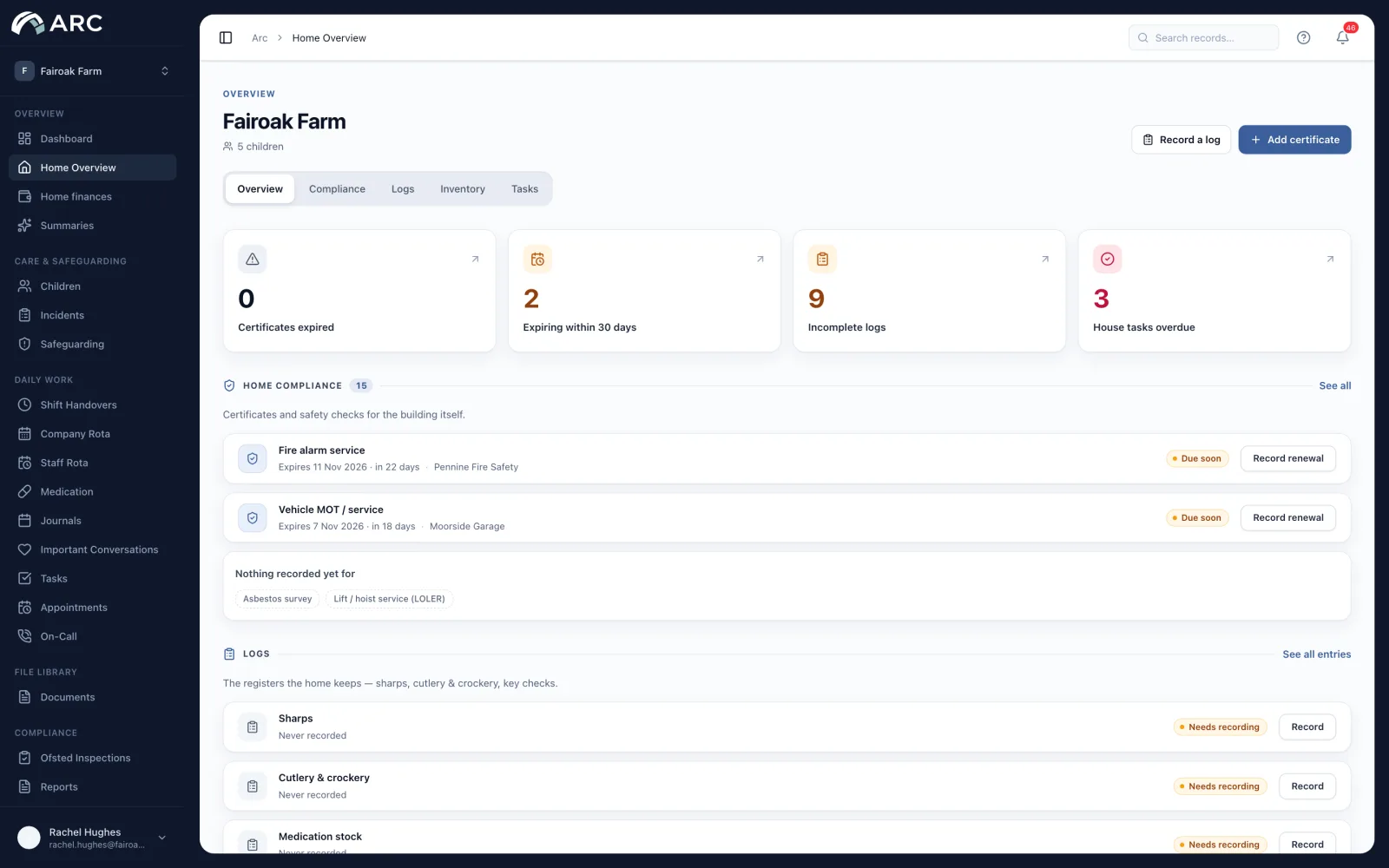The image size is (1389, 868).
Task: Open Summaries from the sidebar
Action: 92,226
